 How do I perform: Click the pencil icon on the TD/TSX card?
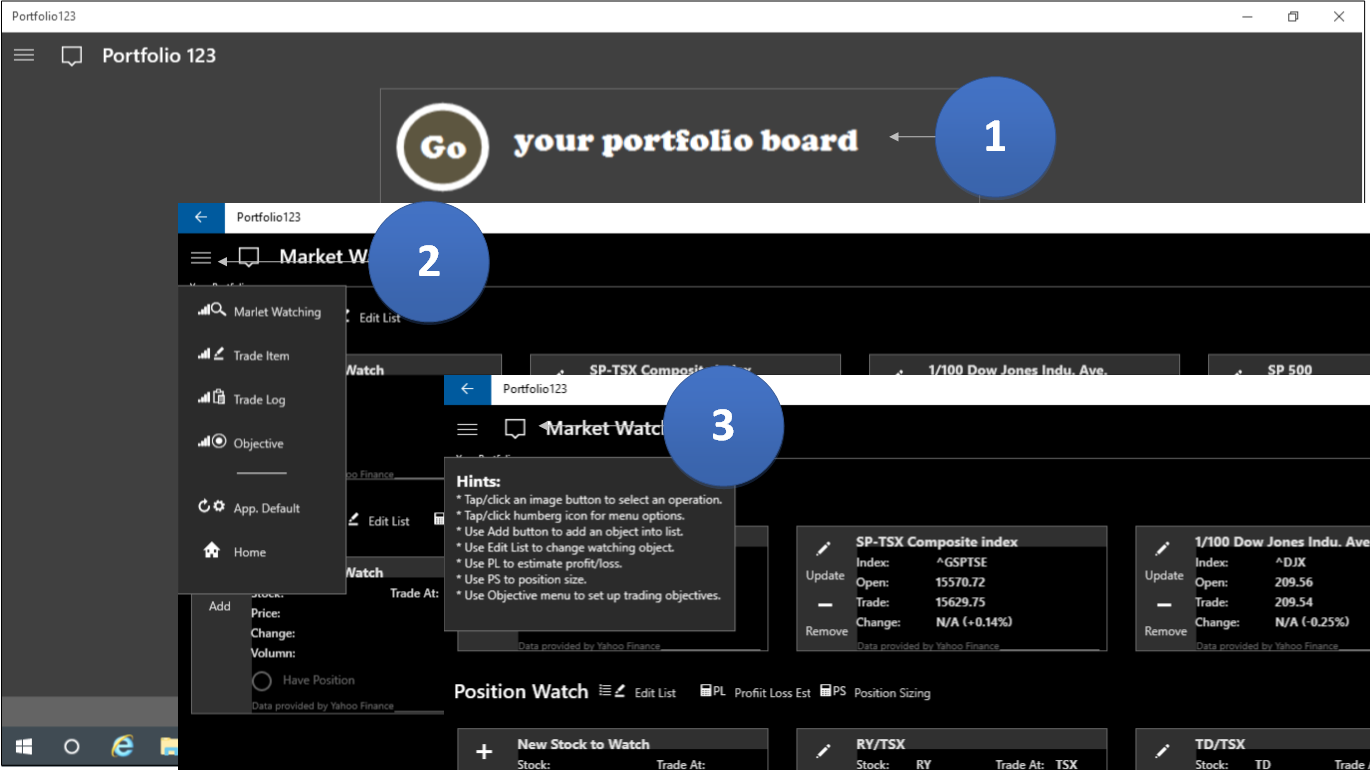pos(1163,750)
